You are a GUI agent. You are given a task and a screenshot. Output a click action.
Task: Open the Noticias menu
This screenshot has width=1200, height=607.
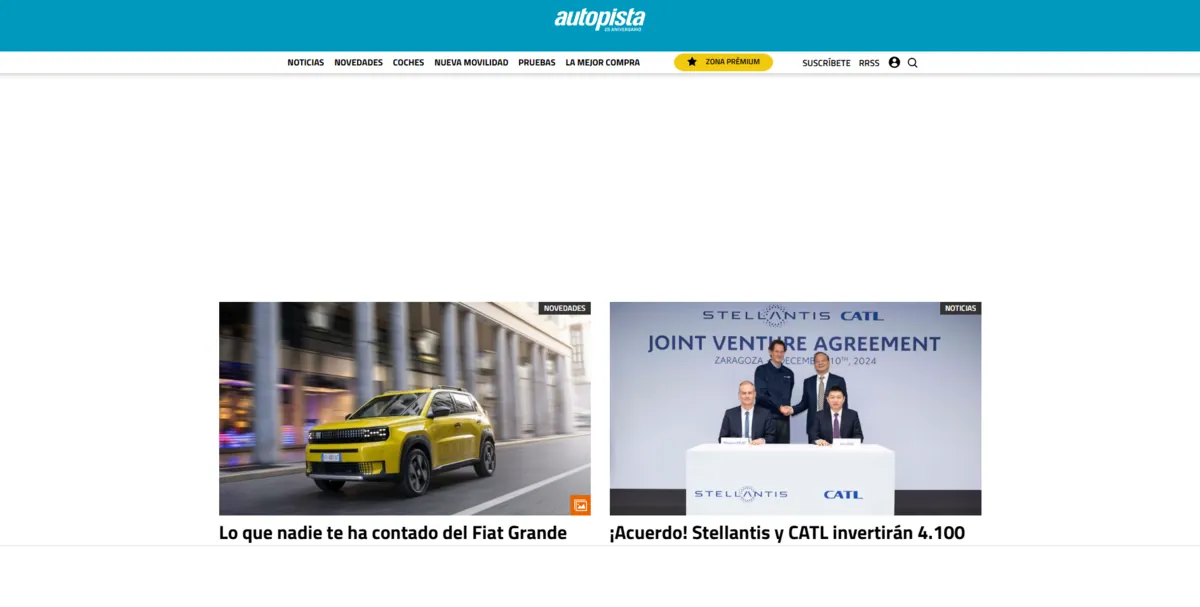[306, 62]
